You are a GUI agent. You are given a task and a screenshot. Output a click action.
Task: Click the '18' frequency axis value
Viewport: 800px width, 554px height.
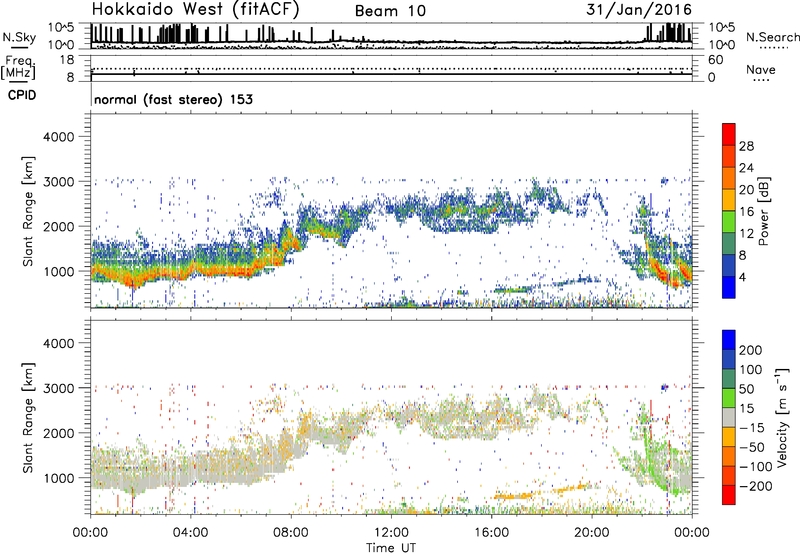click(67, 60)
